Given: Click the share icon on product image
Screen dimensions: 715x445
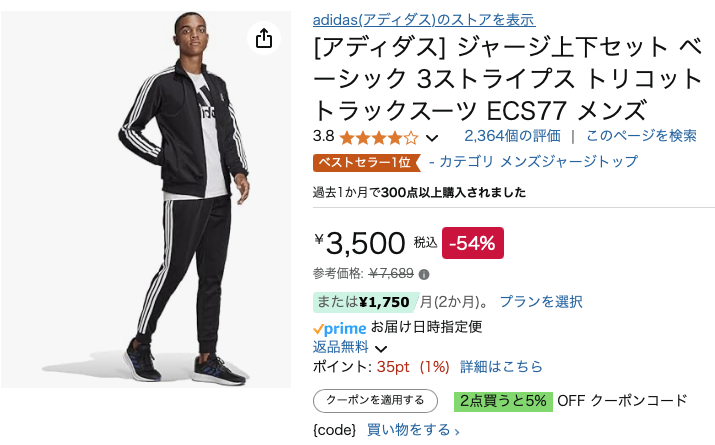Looking at the screenshot, I should pyautogui.click(x=263, y=38).
